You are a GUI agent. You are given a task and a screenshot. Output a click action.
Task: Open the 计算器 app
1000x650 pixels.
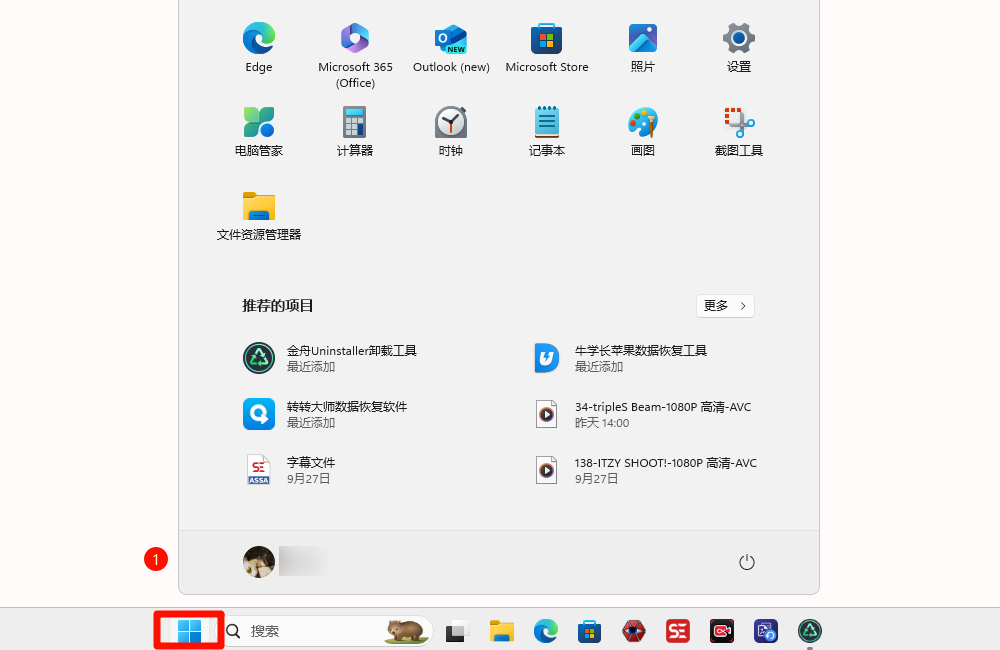tap(355, 131)
